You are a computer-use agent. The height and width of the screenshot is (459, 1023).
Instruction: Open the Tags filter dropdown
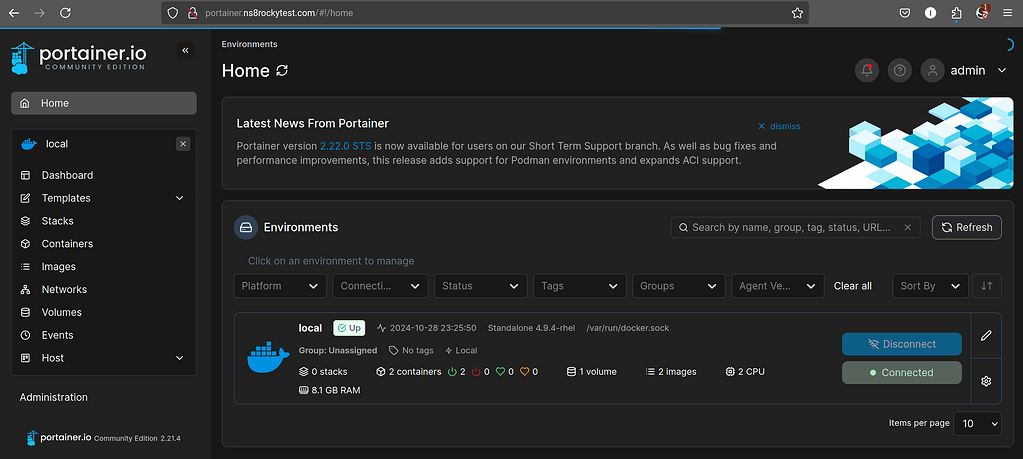click(x=579, y=286)
